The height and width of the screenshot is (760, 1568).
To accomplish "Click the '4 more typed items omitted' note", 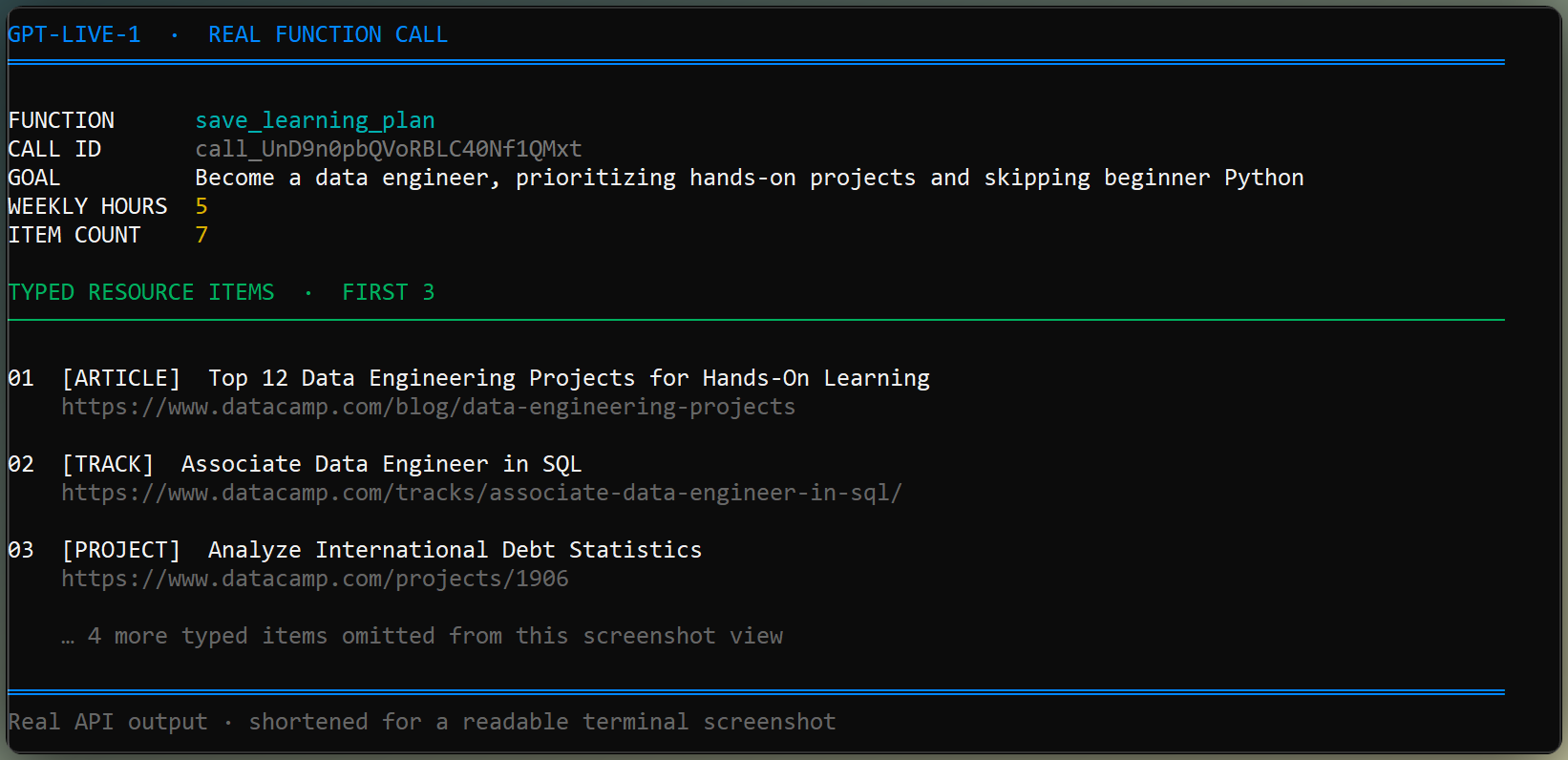I will (422, 637).
